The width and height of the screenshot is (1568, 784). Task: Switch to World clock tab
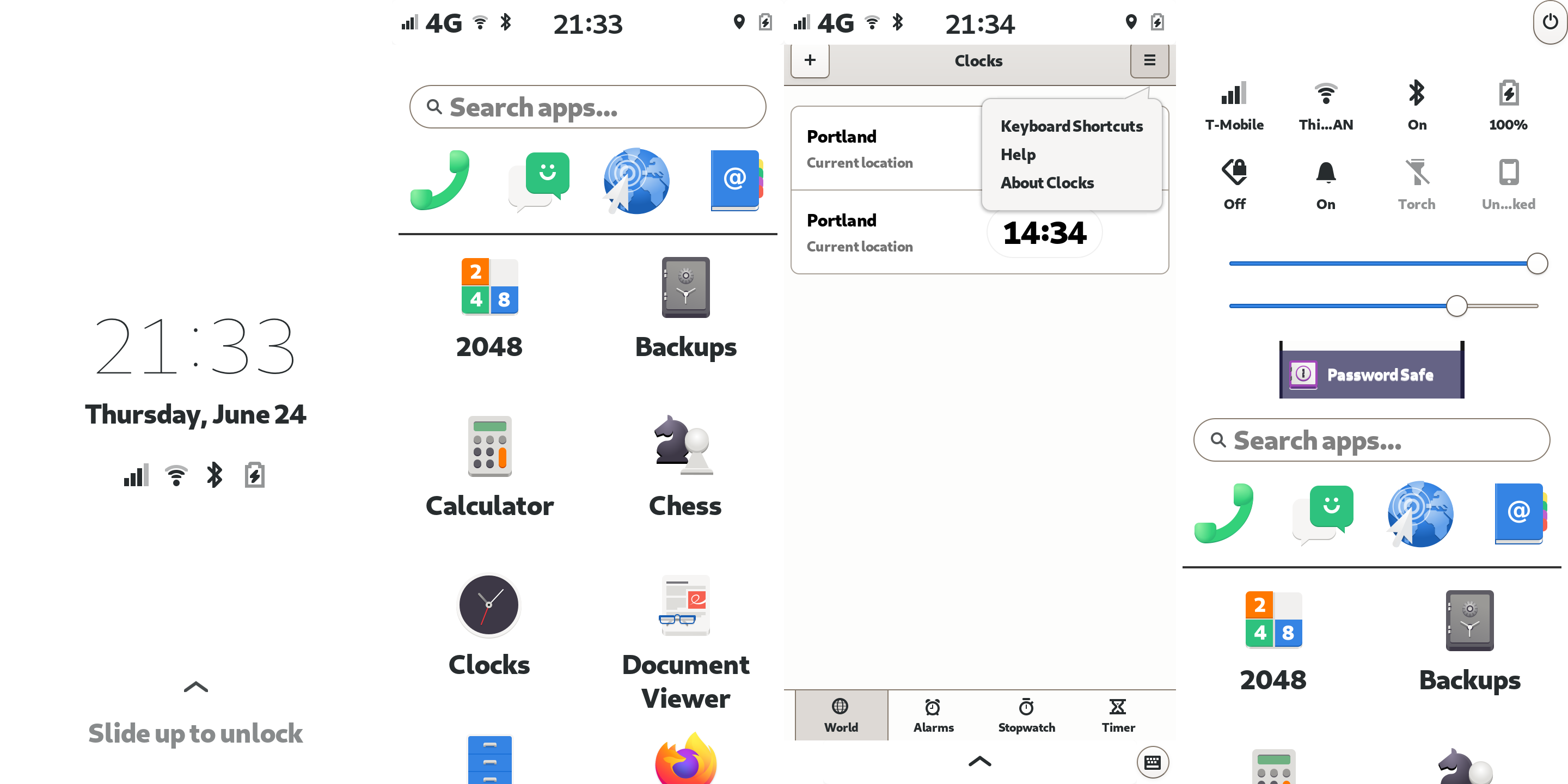[x=840, y=715]
